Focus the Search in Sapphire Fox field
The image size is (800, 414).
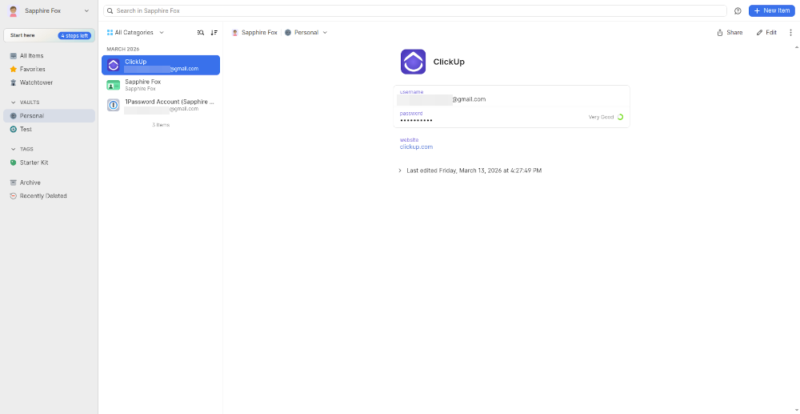pyautogui.click(x=415, y=11)
